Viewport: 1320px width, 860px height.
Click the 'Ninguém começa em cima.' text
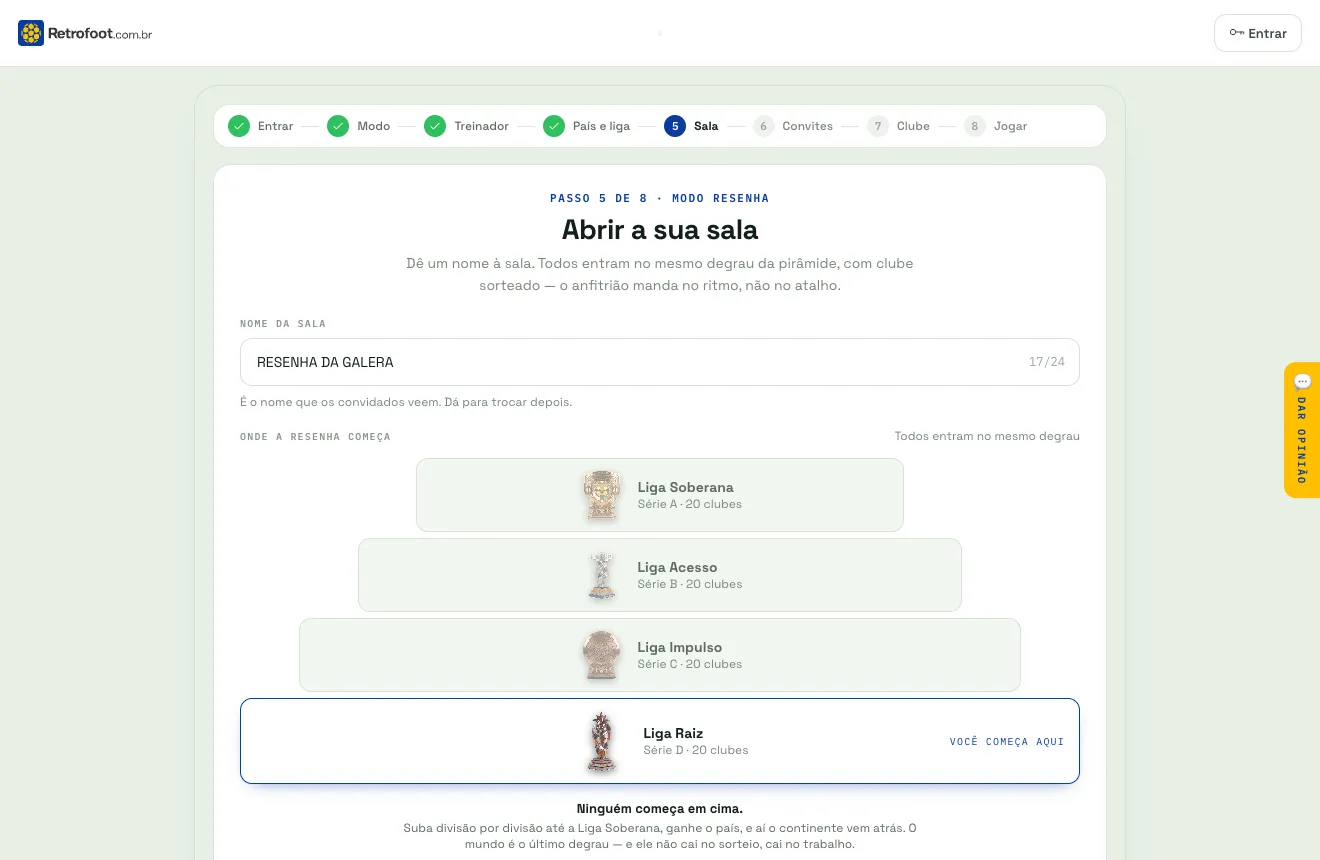click(660, 808)
